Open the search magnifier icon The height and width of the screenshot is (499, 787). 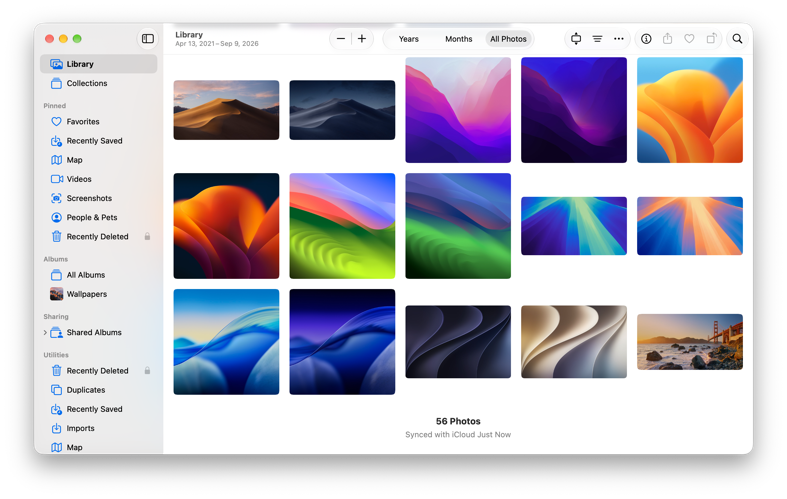[x=737, y=39]
